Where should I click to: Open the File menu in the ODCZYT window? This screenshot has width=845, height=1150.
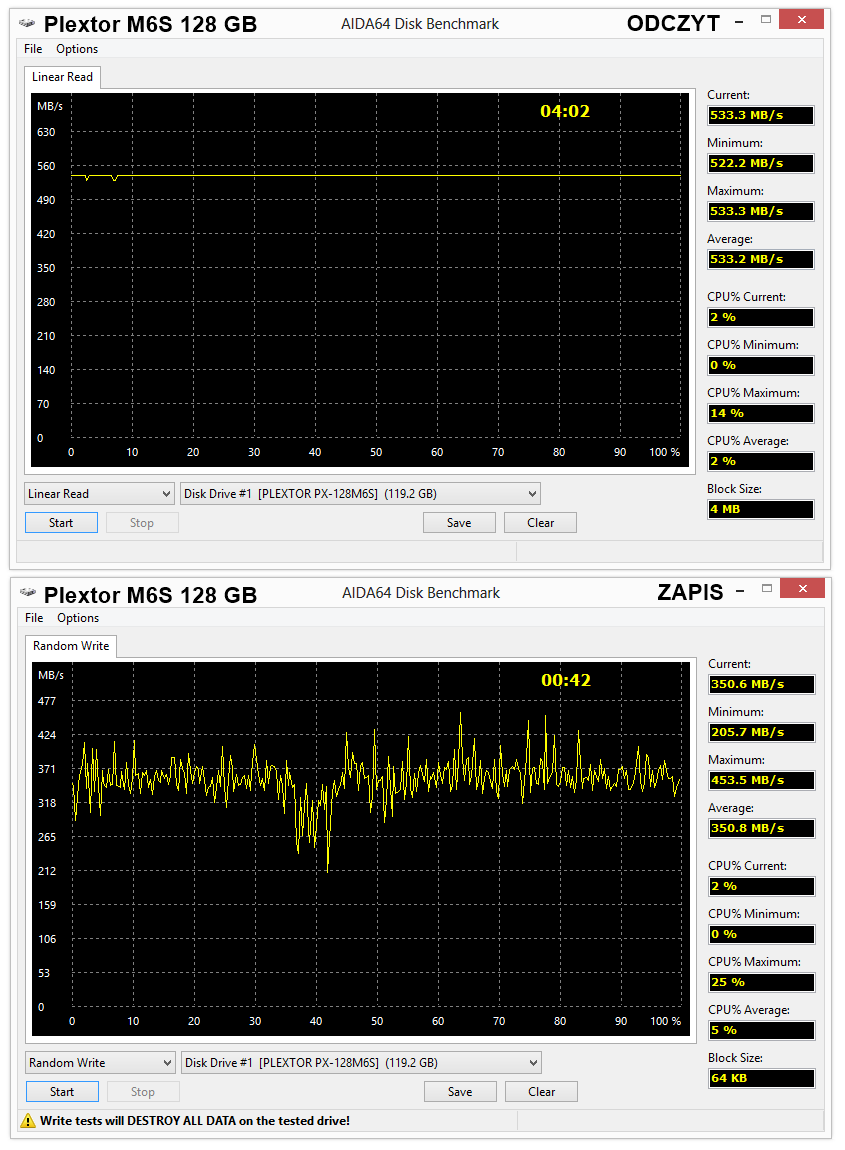pyautogui.click(x=33, y=49)
